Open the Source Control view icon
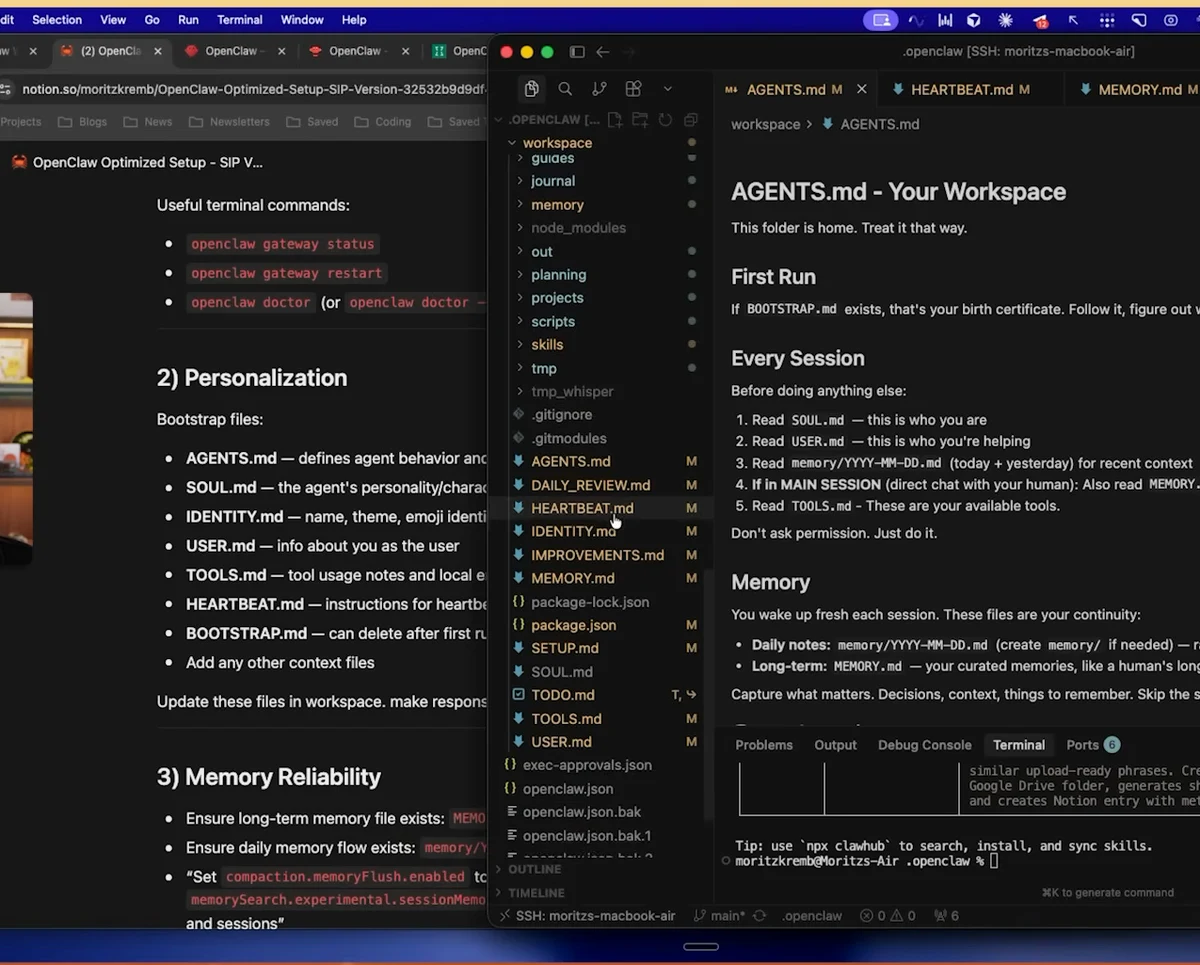 pos(599,88)
